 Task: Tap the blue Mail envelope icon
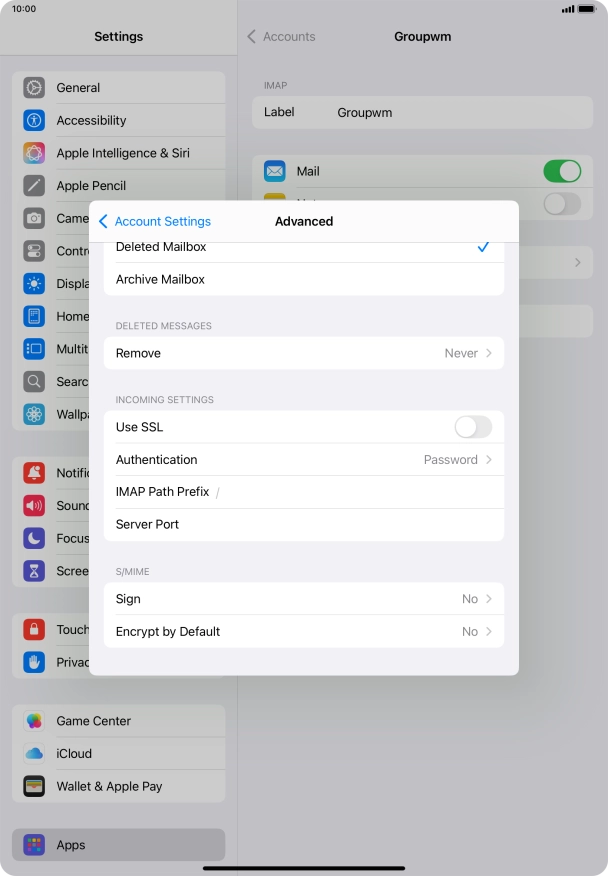275,172
